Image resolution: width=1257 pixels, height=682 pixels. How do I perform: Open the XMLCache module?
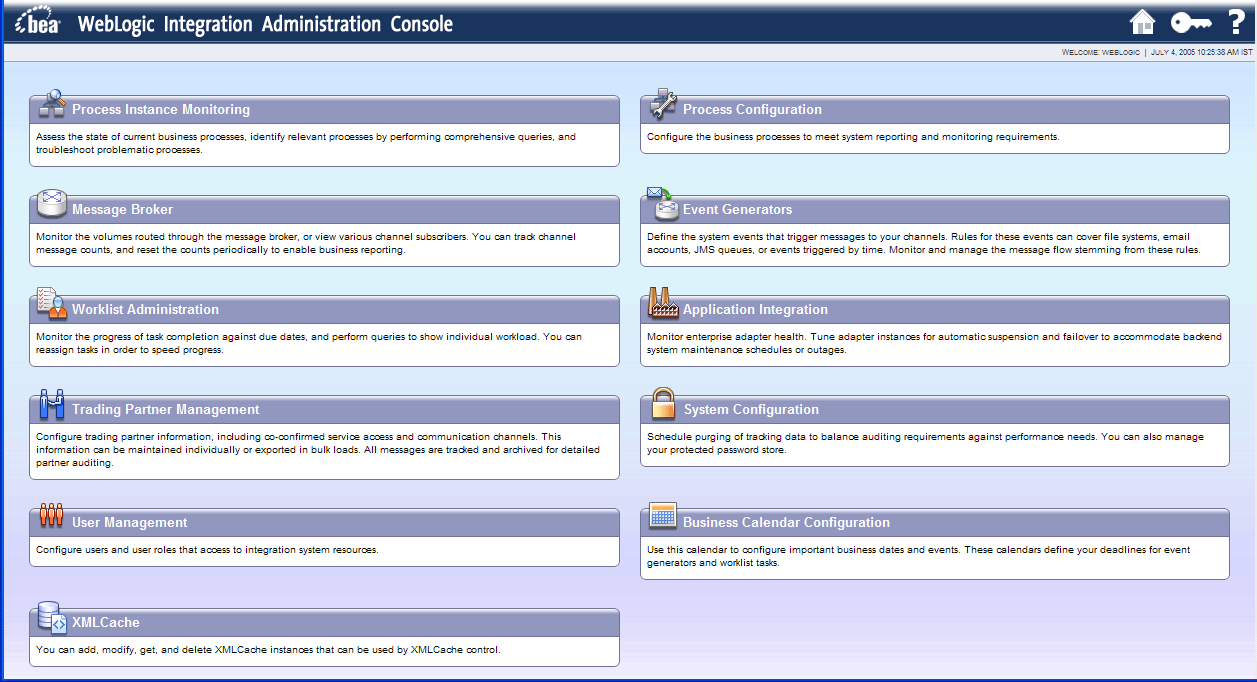[106, 623]
